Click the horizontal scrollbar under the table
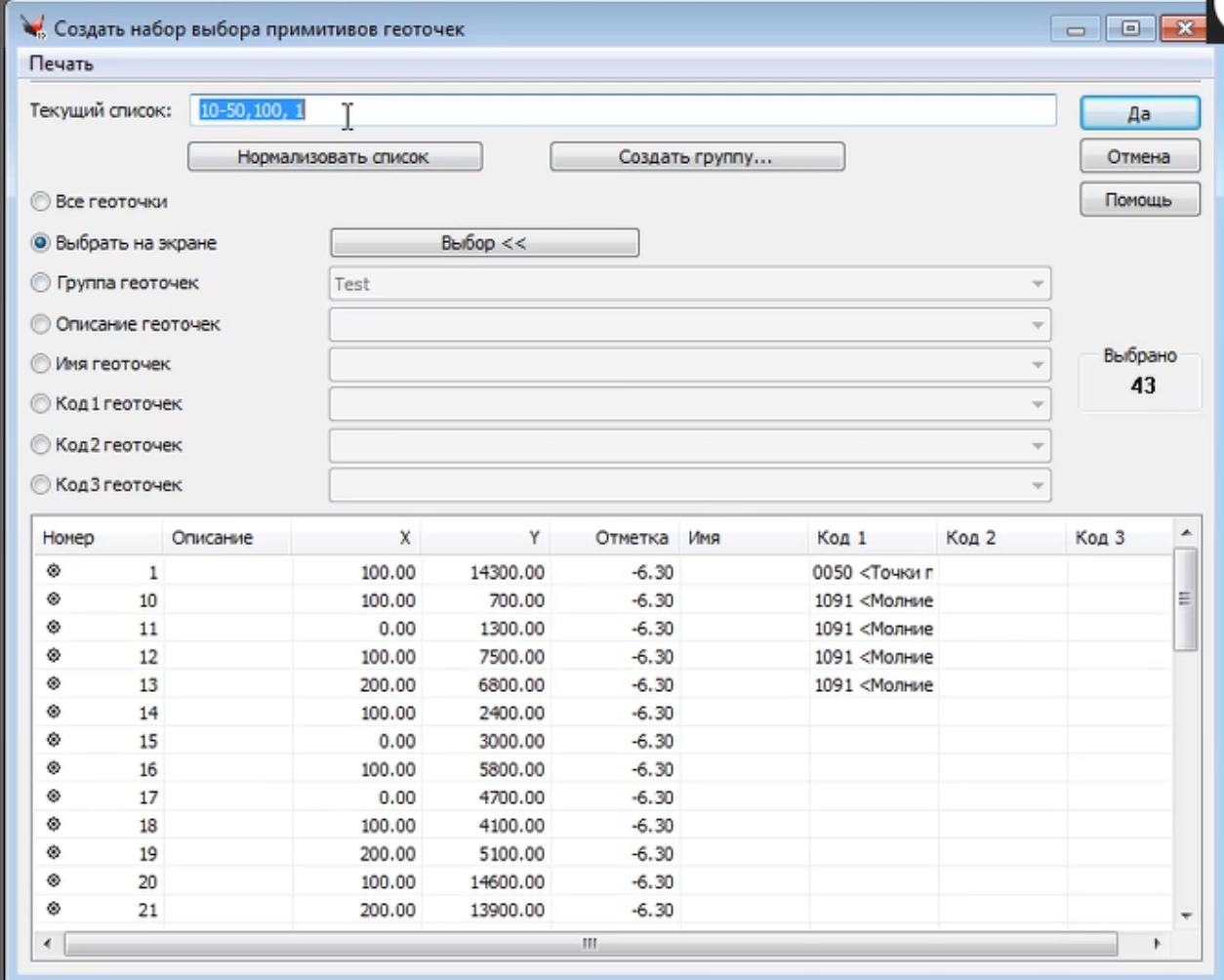1224x980 pixels. click(590, 944)
